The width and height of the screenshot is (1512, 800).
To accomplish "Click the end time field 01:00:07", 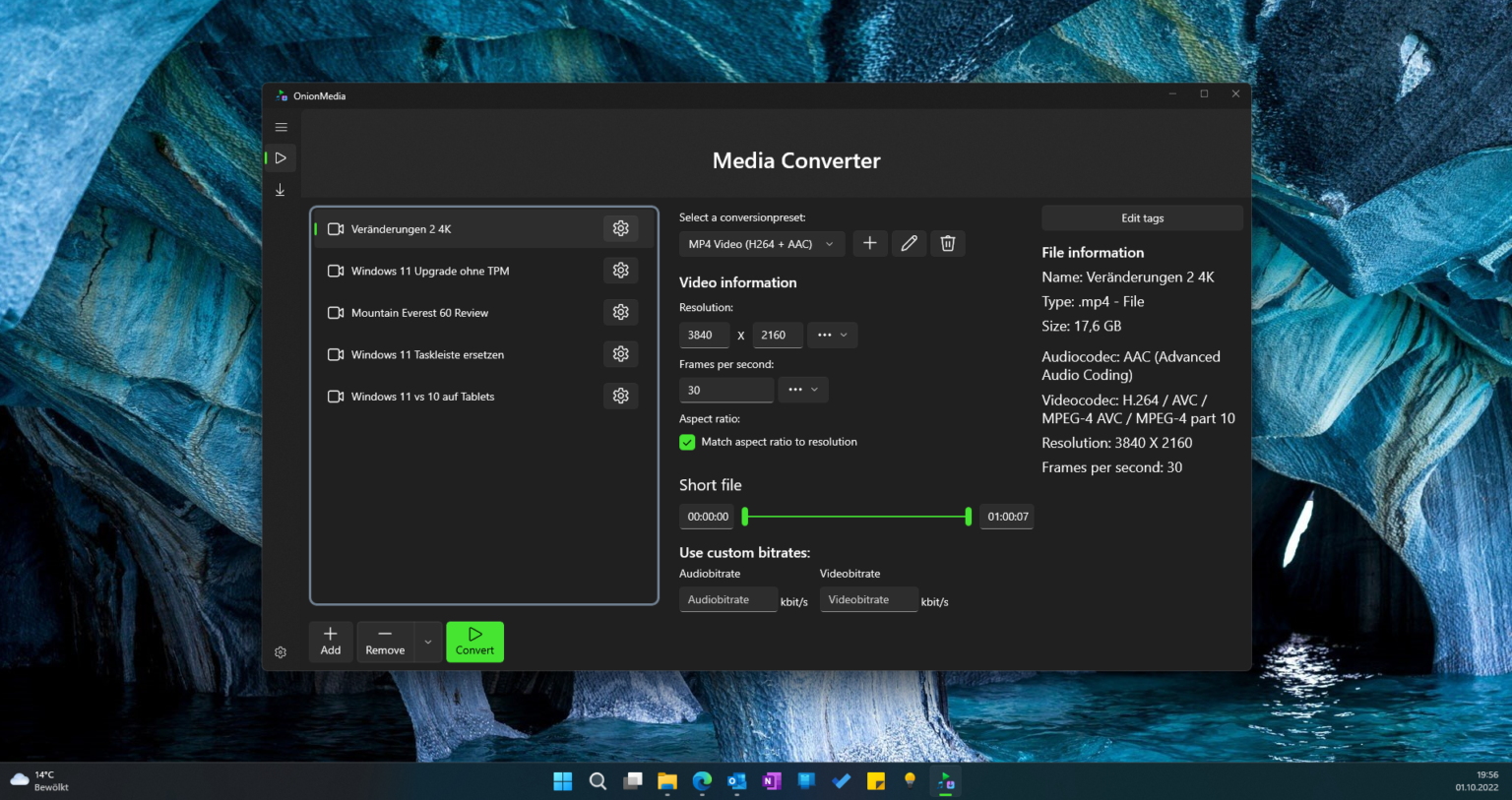I will (1007, 517).
